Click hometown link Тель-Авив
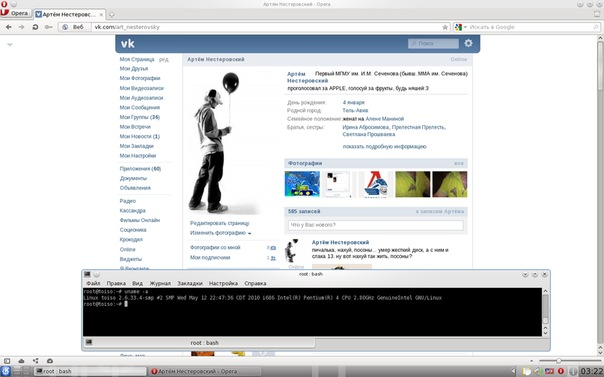 point(355,110)
